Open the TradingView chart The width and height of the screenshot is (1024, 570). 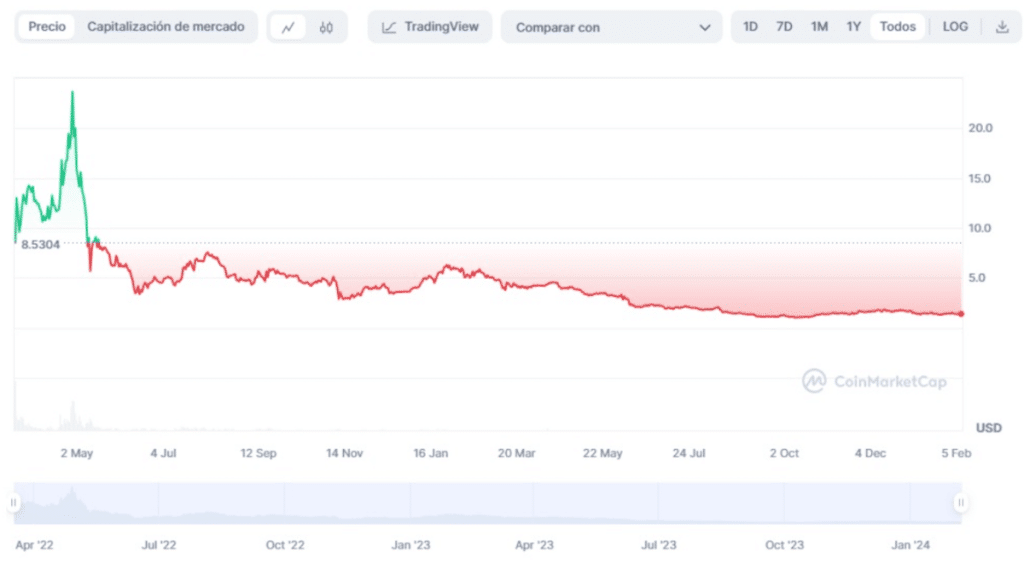coord(430,27)
